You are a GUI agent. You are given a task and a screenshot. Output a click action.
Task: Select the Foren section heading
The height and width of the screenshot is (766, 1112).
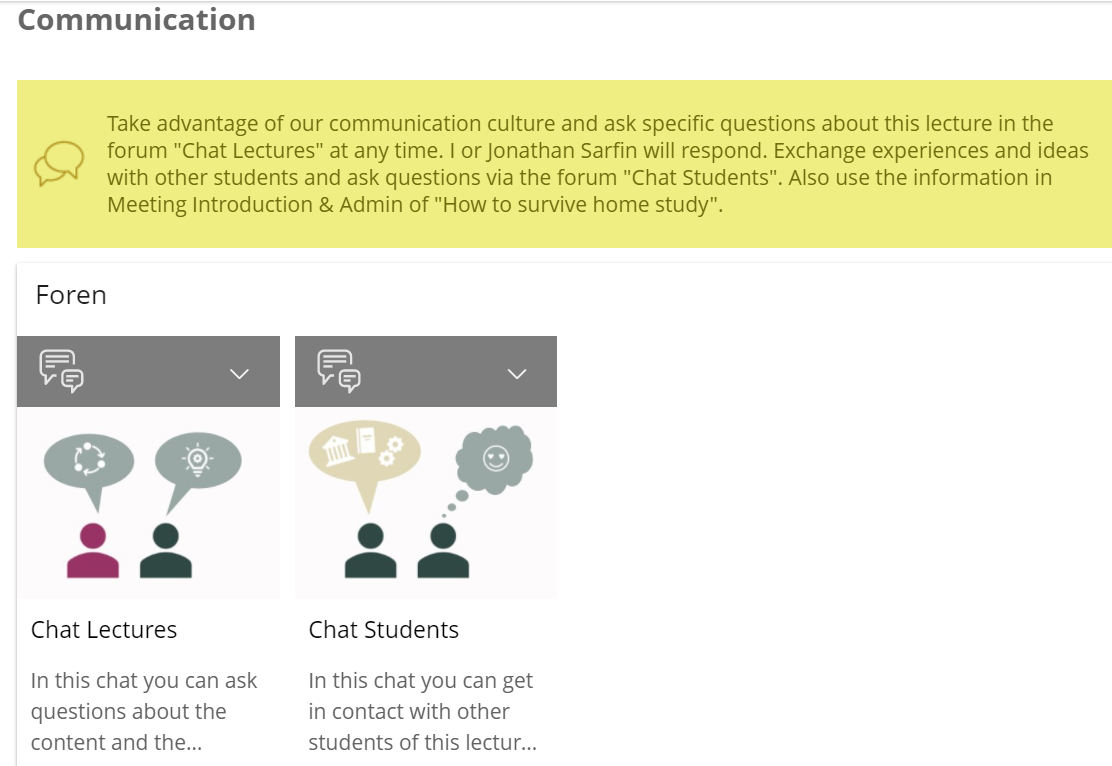click(x=71, y=295)
